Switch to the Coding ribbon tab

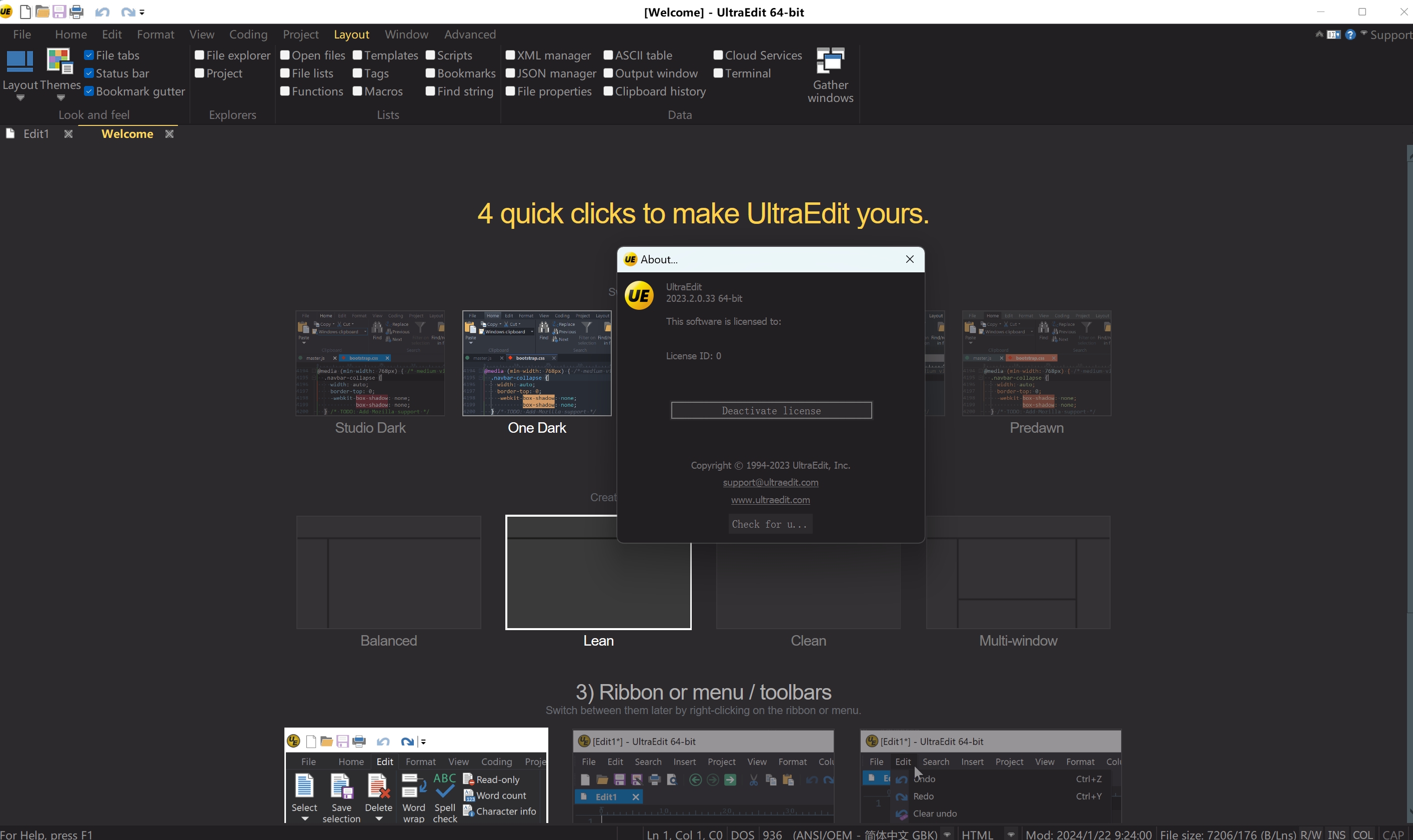(248, 34)
